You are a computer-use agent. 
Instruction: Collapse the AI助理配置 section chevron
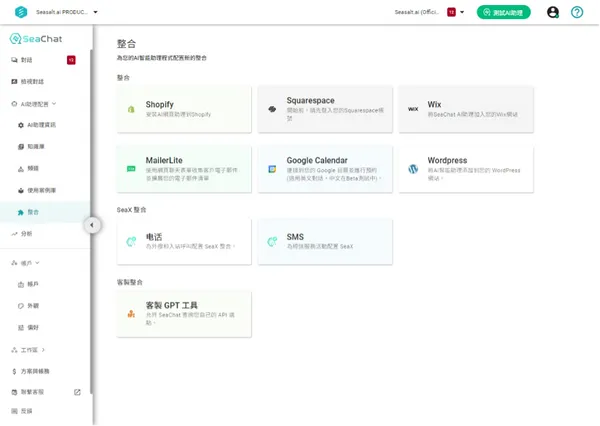click(x=54, y=103)
